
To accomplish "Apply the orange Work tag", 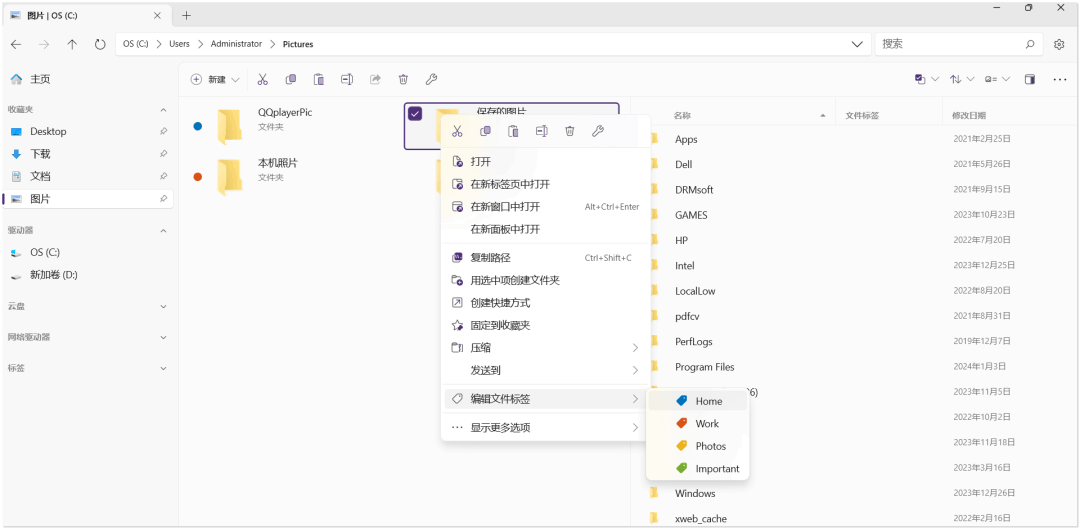I will (x=706, y=424).
